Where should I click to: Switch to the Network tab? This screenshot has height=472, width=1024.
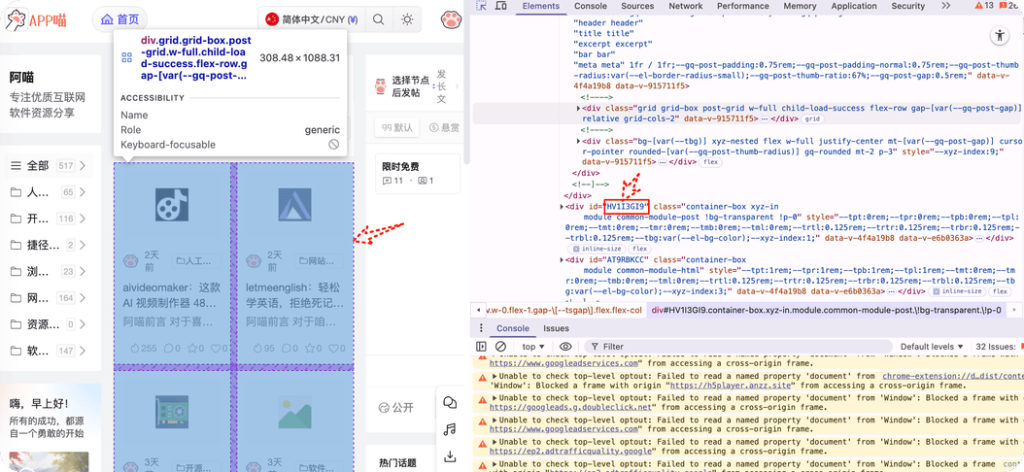tap(685, 6)
